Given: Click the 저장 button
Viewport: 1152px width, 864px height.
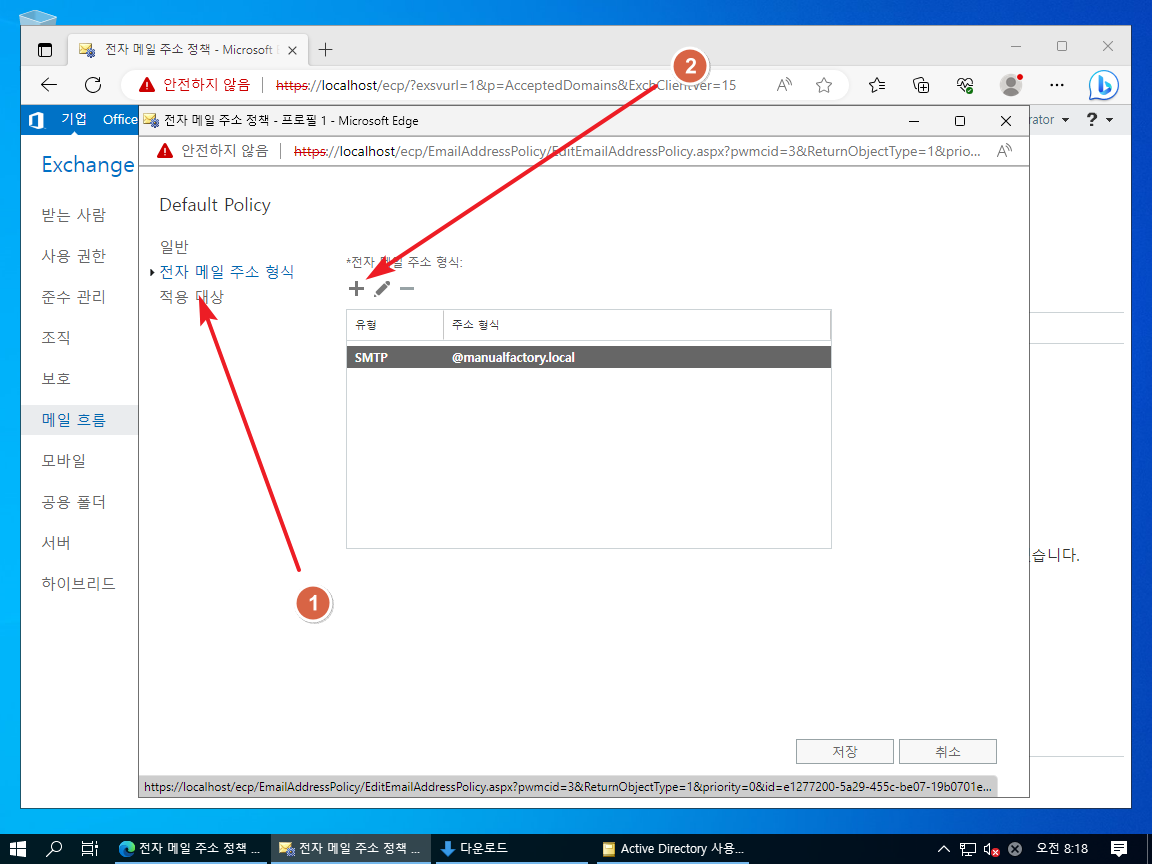Looking at the screenshot, I should (845, 752).
